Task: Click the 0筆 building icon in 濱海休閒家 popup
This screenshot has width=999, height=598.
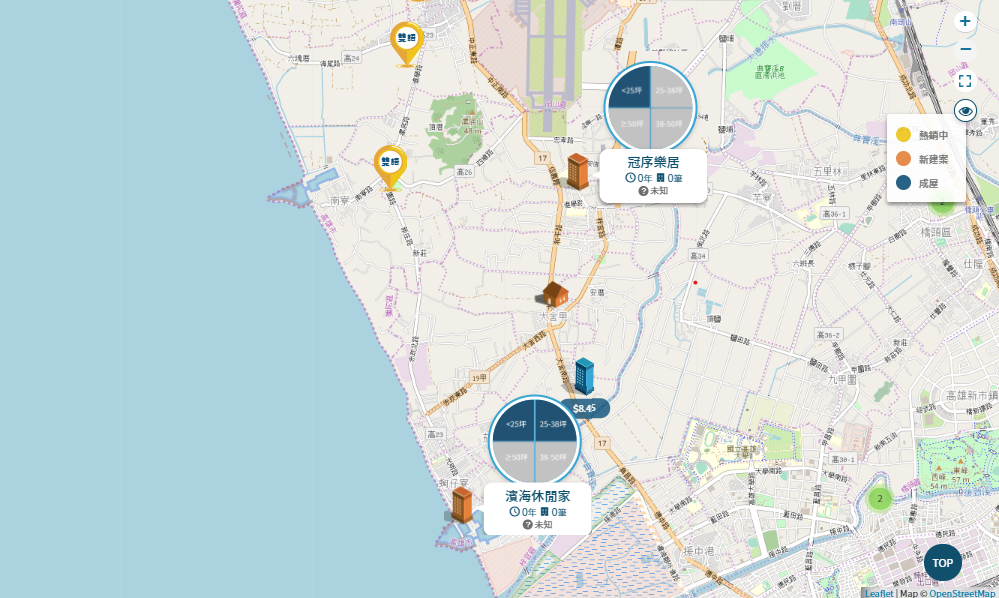Action: 545,511
